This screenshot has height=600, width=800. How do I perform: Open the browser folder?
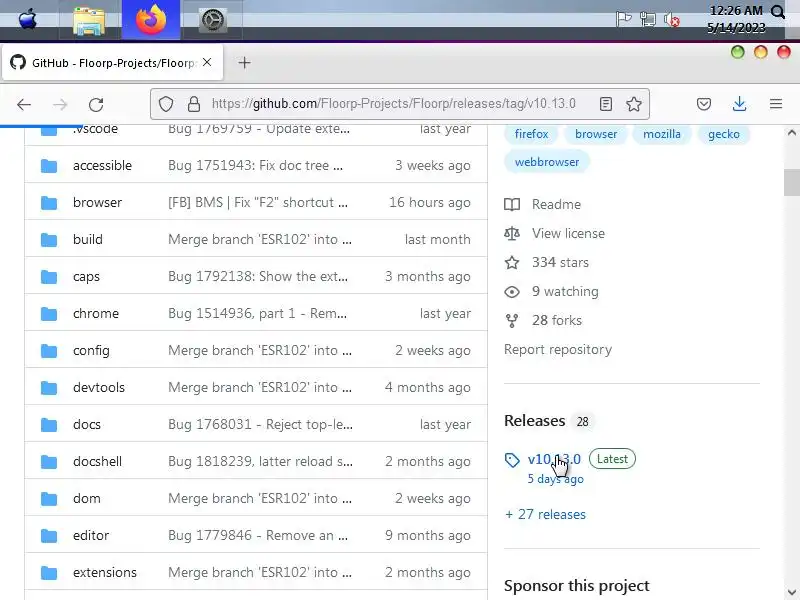pyautogui.click(x=97, y=203)
